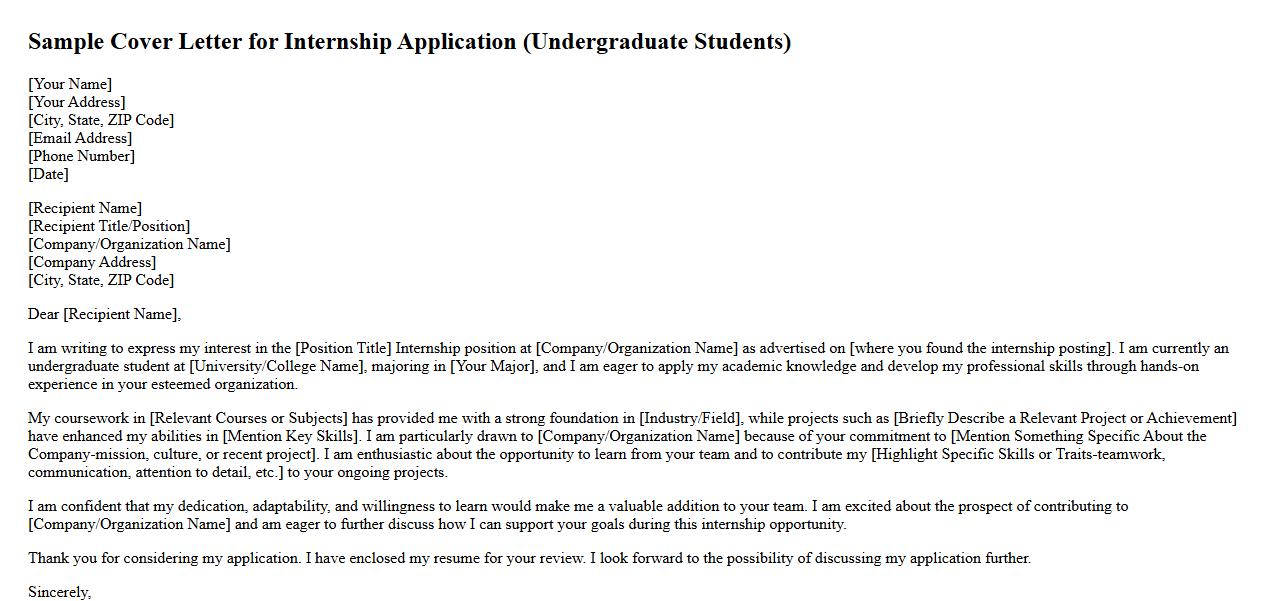This screenshot has width=1278, height=601.
Task: Click the [Recipient Title/Position] placeholder
Action: (x=109, y=226)
